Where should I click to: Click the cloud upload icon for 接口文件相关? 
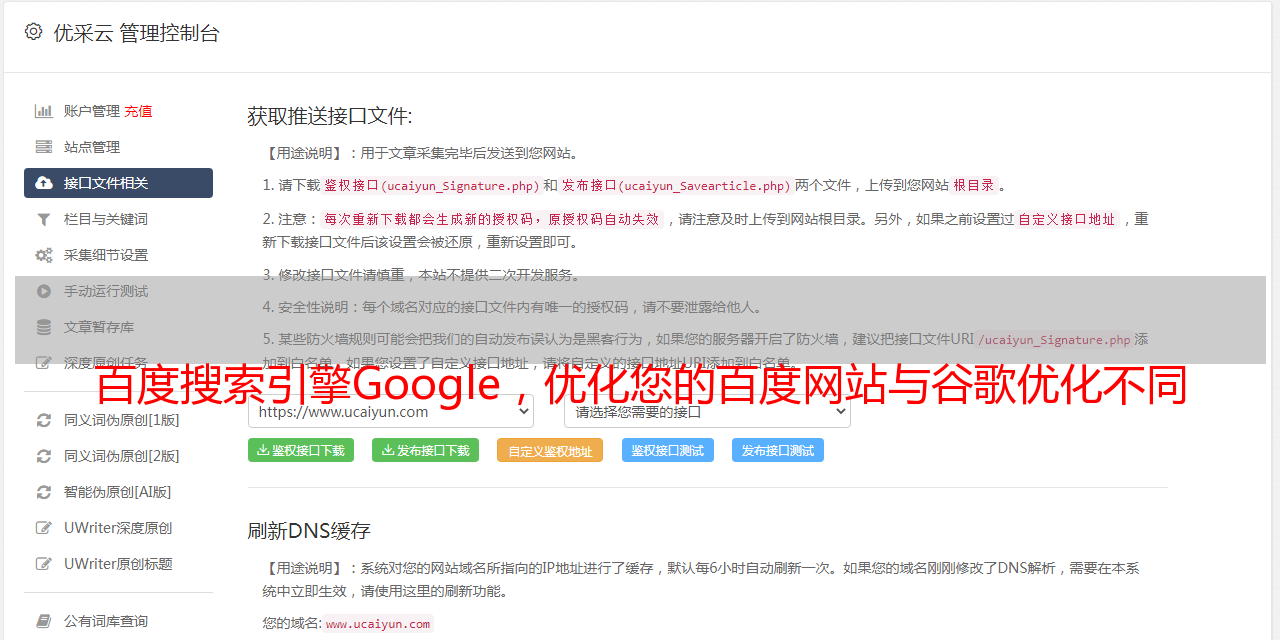click(x=43, y=183)
